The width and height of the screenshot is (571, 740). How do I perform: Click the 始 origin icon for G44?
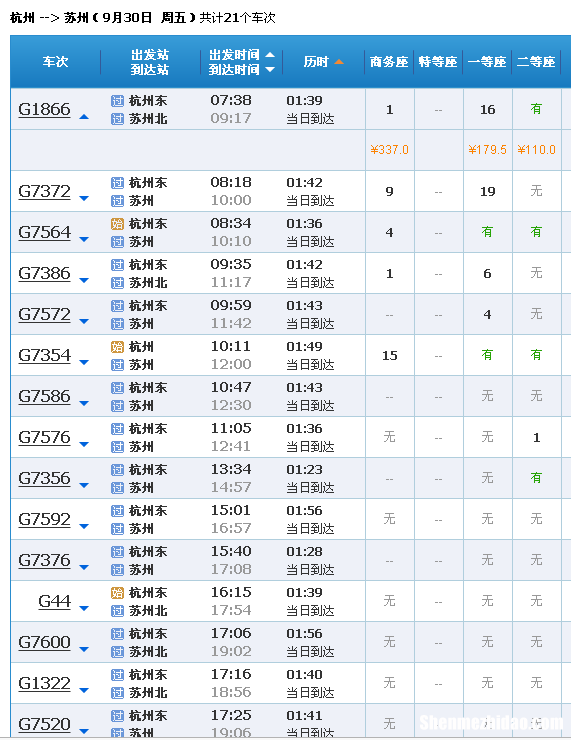(x=117, y=593)
